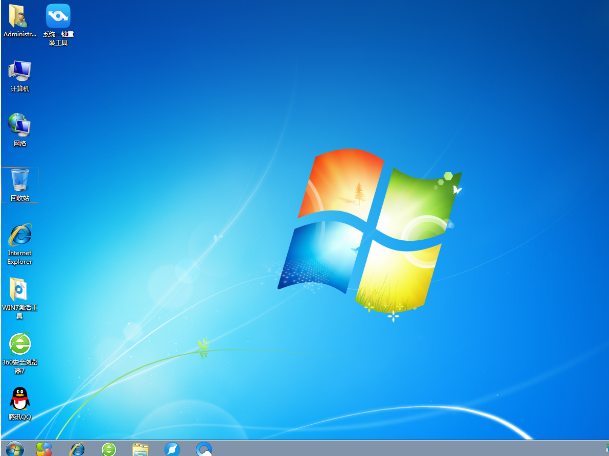Launch Internet Explorer from the taskbar
The width and height of the screenshot is (609, 456).
[x=77, y=449]
